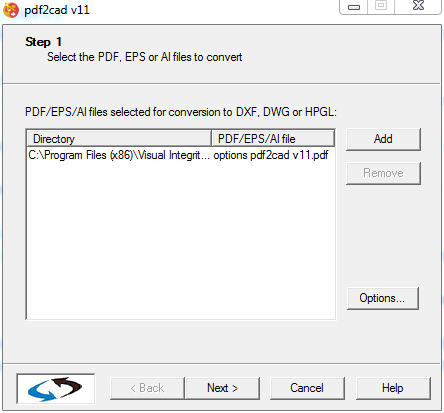The width and height of the screenshot is (444, 413).
Task: Click the Step 1 heading text
Action: pos(44,42)
